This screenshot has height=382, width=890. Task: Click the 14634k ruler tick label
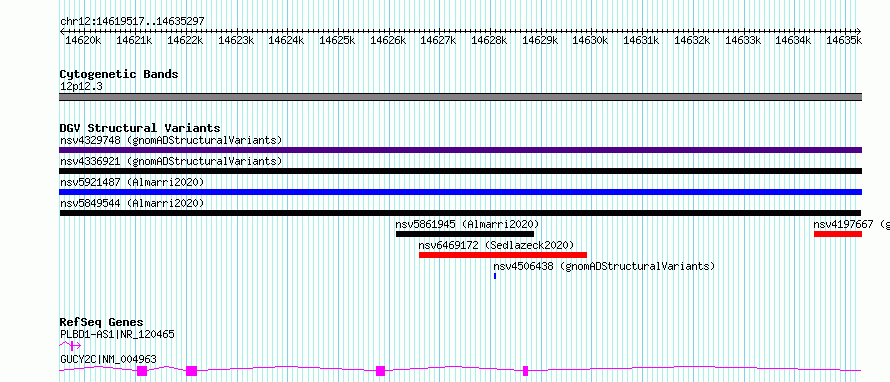(x=794, y=40)
